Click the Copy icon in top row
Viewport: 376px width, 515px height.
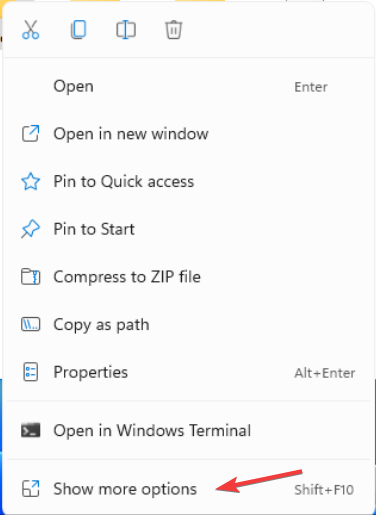click(x=79, y=30)
